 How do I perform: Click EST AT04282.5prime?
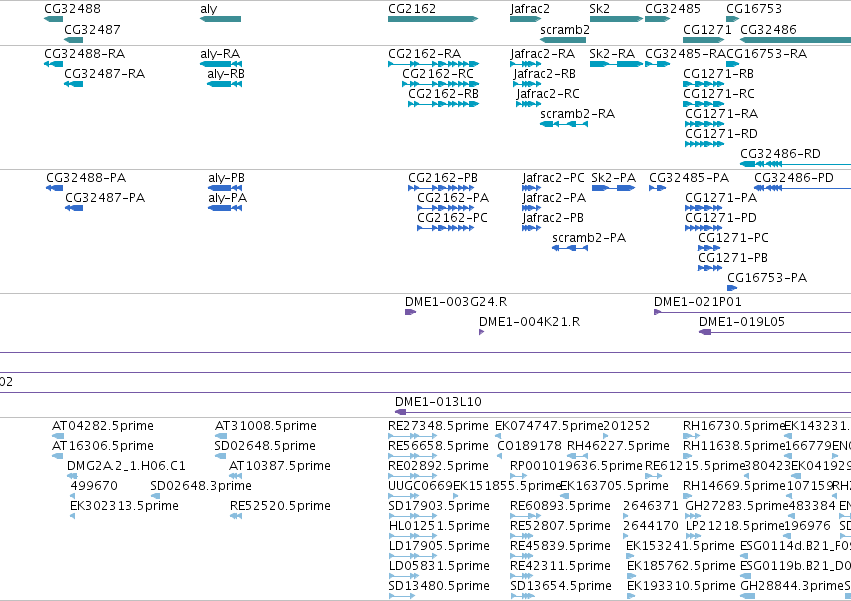58,436
